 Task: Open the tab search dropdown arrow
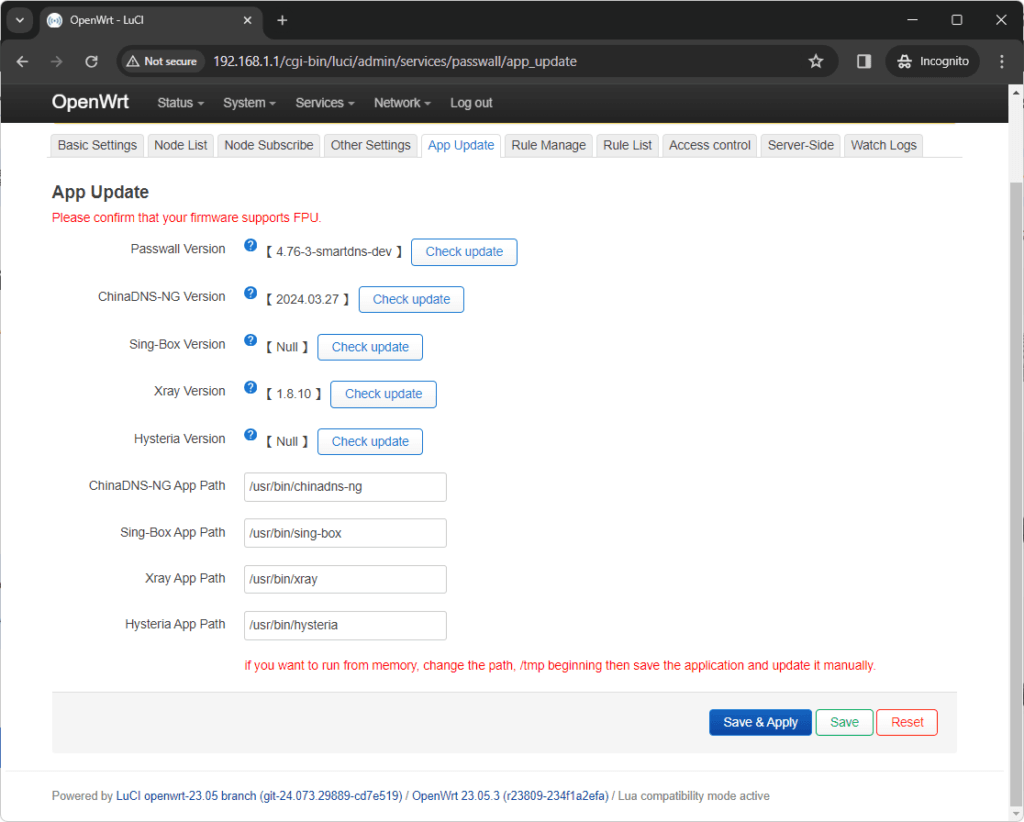point(20,20)
